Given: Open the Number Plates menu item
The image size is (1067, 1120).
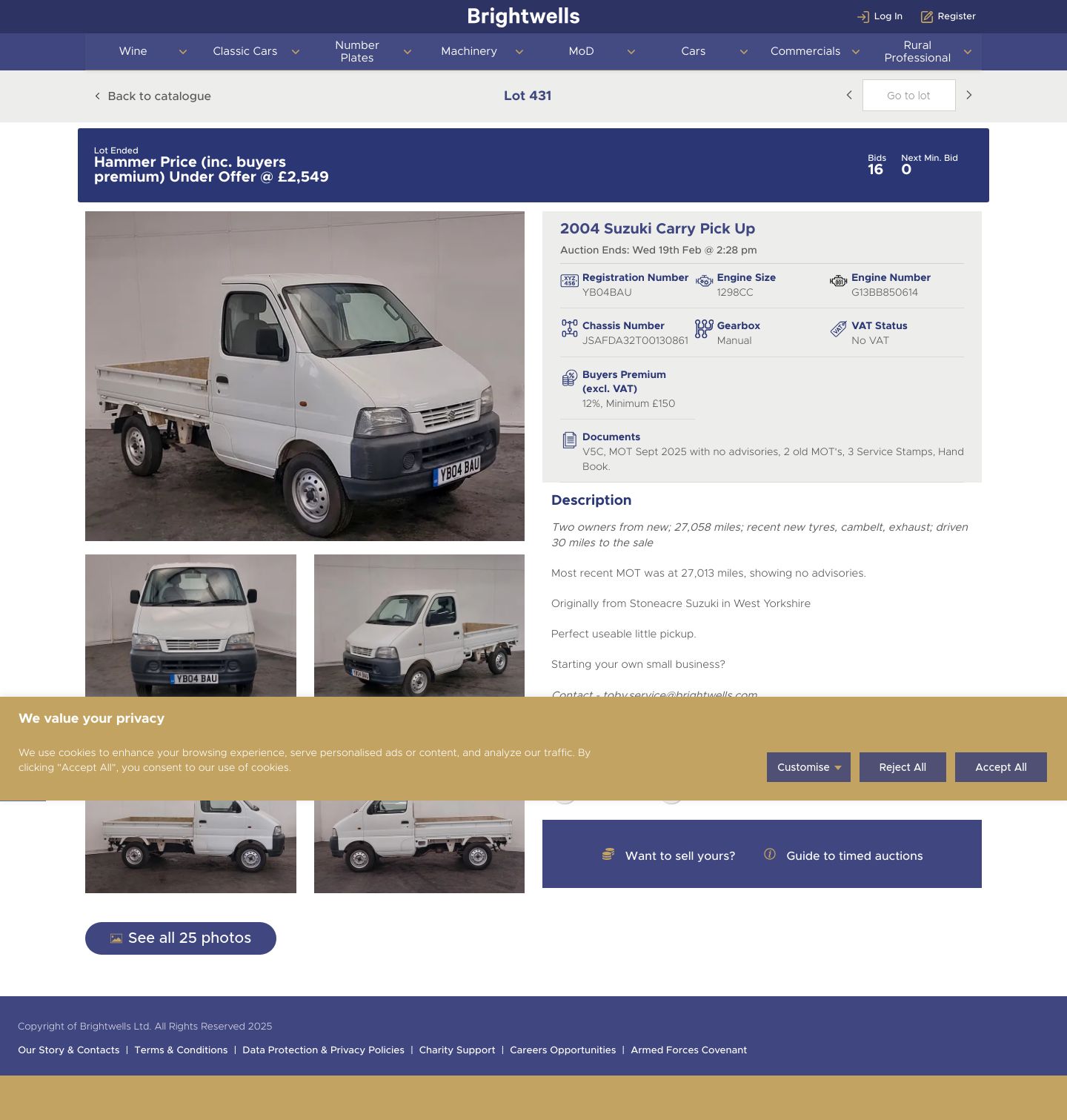Looking at the screenshot, I should (x=357, y=51).
